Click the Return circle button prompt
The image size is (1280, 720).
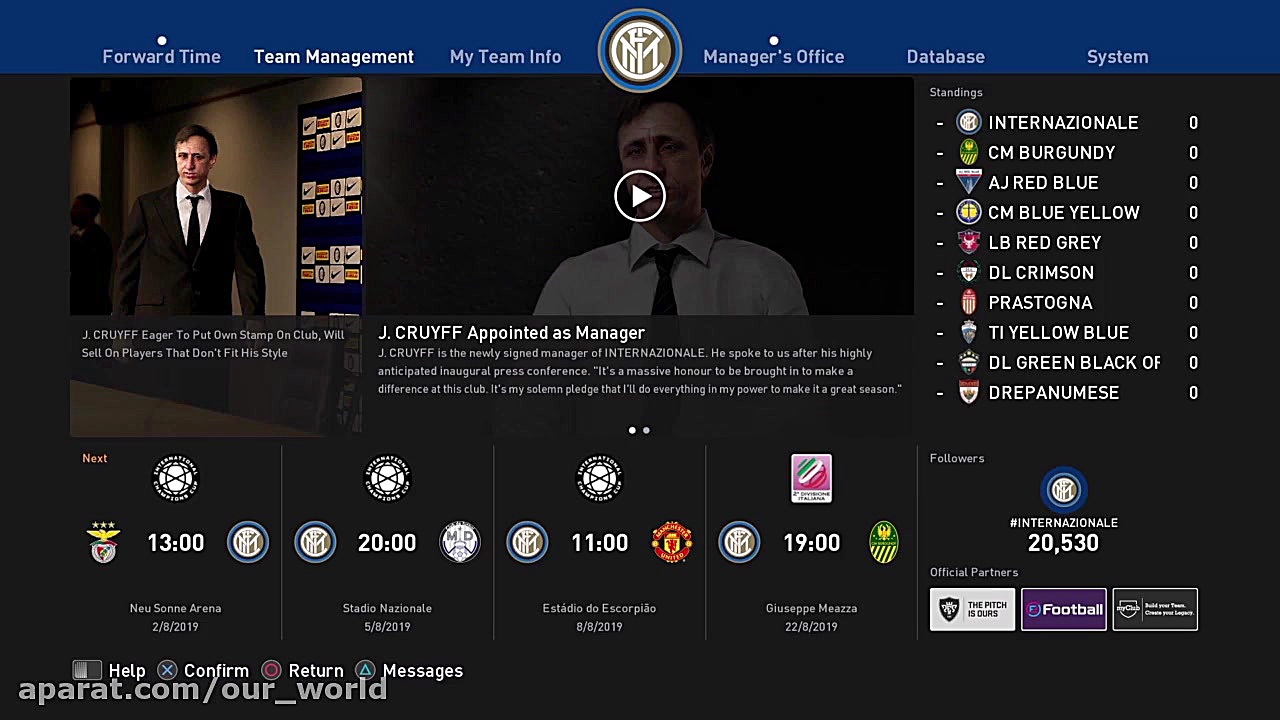(x=302, y=671)
